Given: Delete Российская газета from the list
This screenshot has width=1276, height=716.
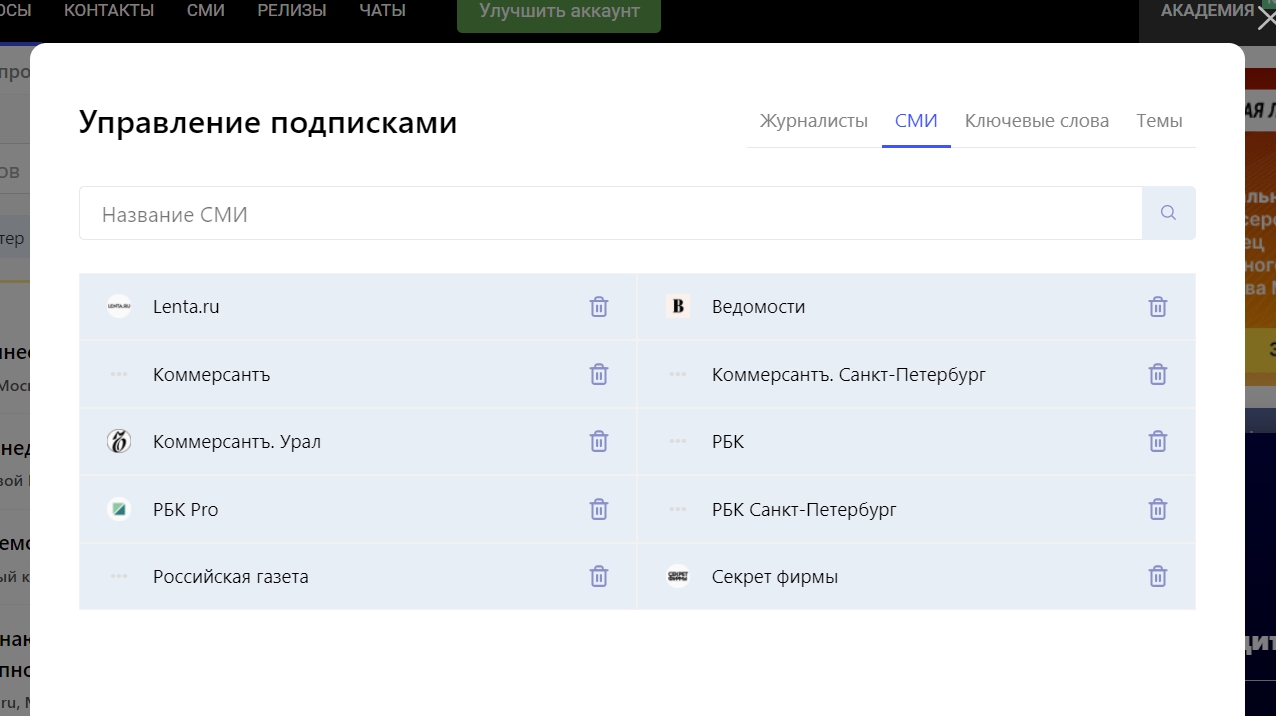Looking at the screenshot, I should point(598,576).
